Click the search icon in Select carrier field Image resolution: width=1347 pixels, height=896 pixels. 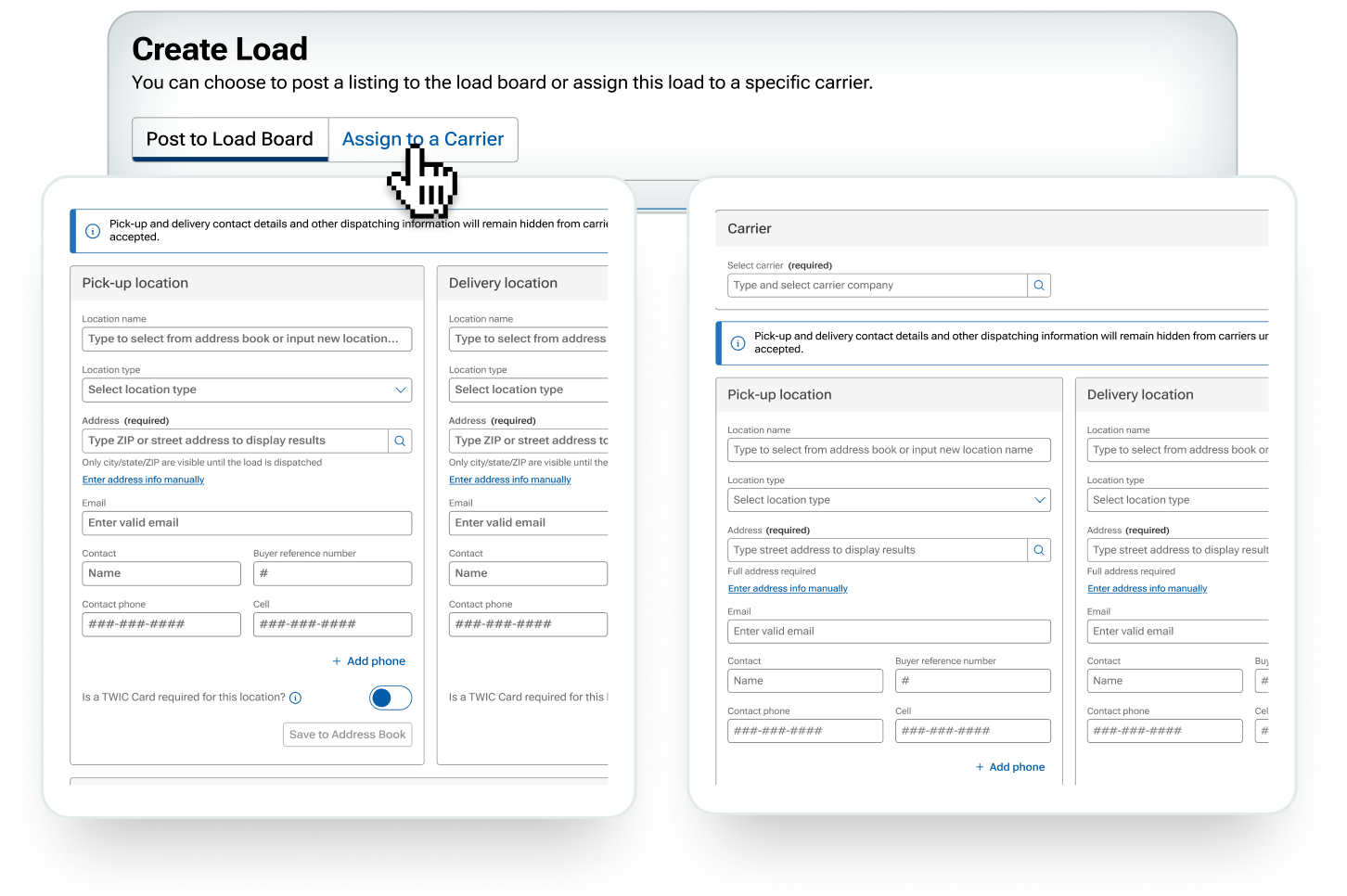point(1039,286)
